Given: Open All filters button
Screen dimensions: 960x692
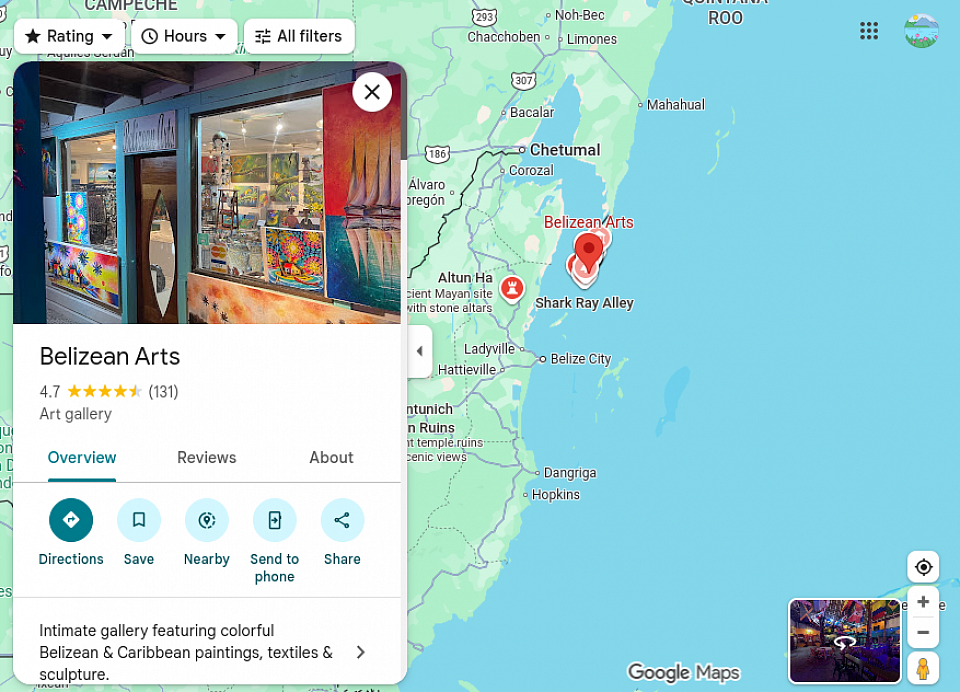Looking at the screenshot, I should click(x=299, y=36).
